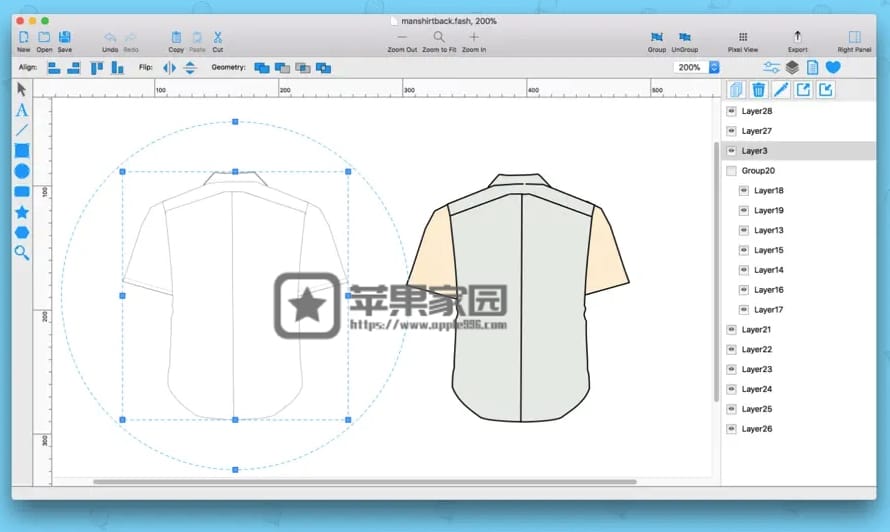Click the Export icon
Viewport: 890px width, 532px height.
tap(797, 37)
